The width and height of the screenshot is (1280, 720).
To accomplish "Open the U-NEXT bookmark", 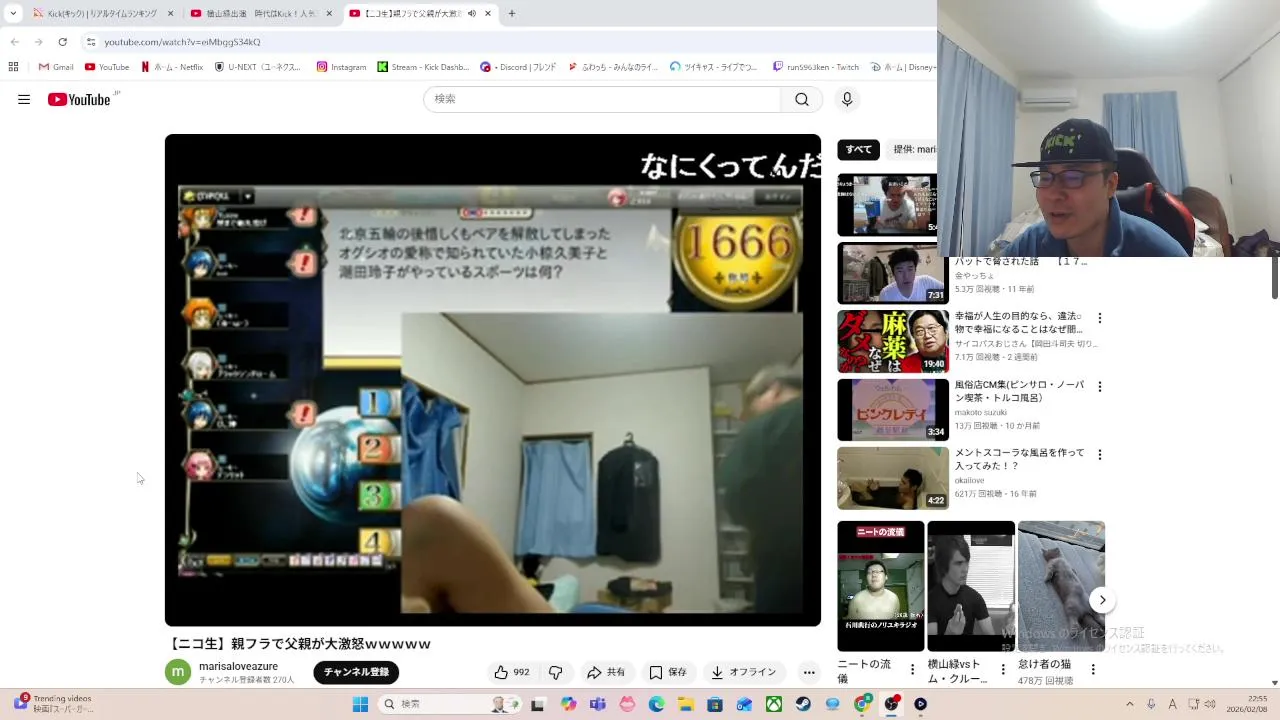I will 257,67.
